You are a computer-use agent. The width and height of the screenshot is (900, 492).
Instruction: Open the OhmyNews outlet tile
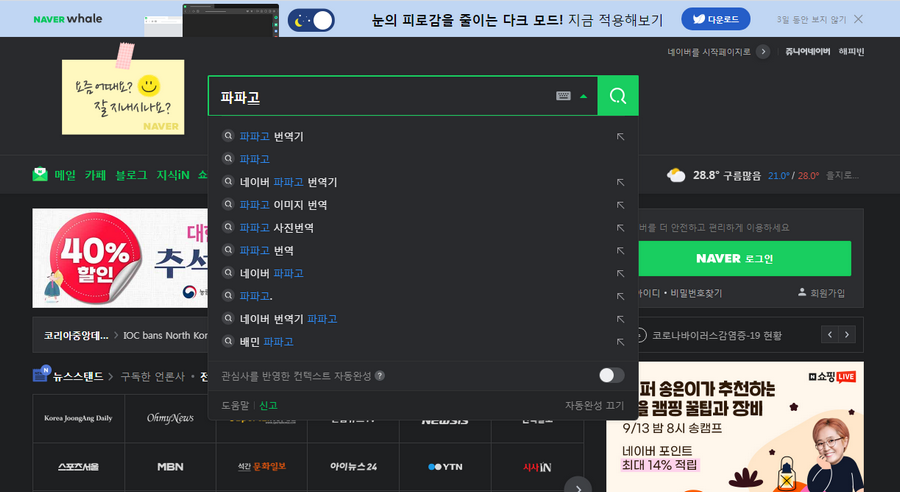tap(170, 418)
